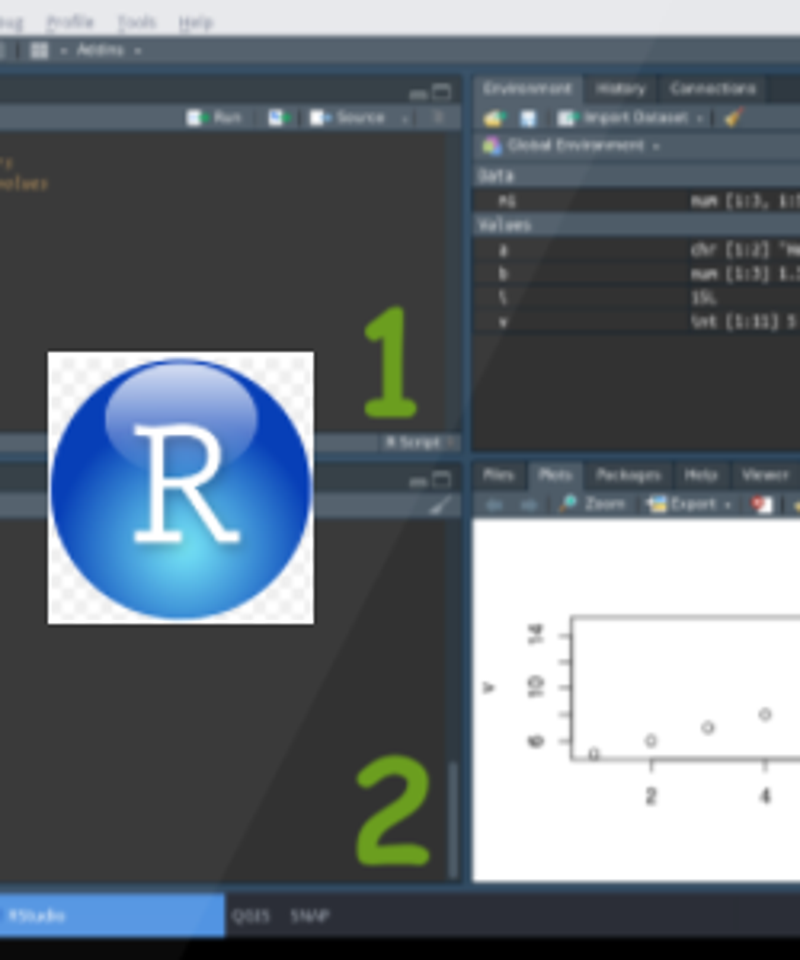Open the Import Dataset dropdown
This screenshot has height=960, width=800.
point(630,118)
